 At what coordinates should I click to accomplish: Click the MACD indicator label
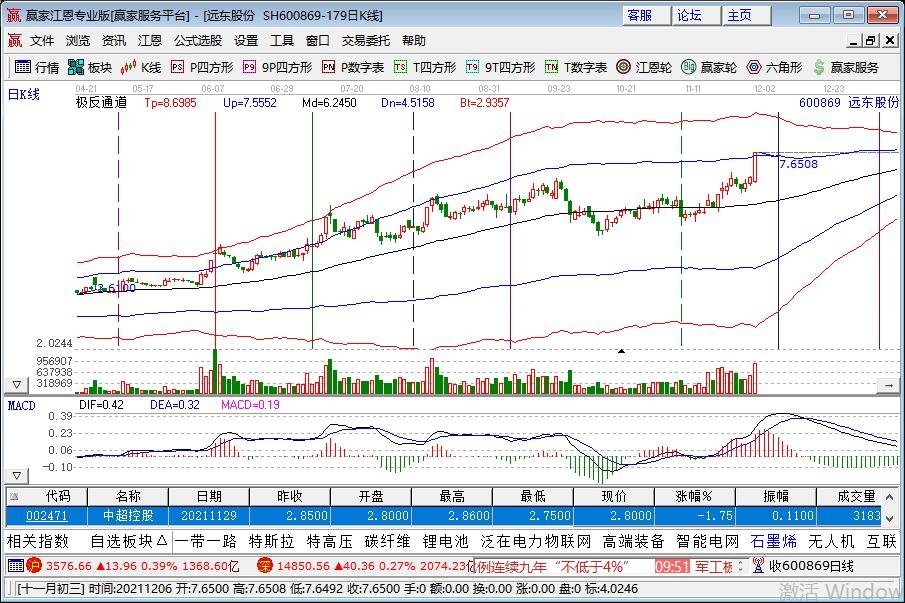(x=21, y=406)
